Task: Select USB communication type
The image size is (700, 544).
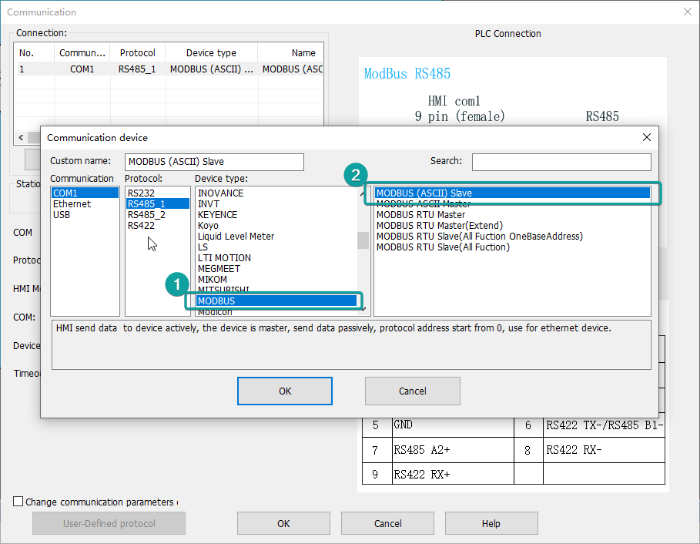Action: click(x=62, y=215)
